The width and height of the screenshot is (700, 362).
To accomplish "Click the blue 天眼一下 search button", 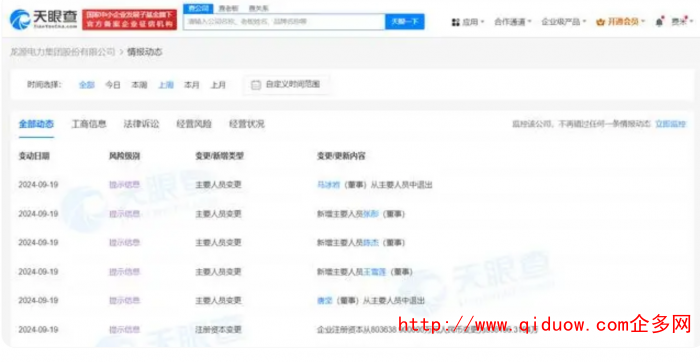I will pos(405,21).
